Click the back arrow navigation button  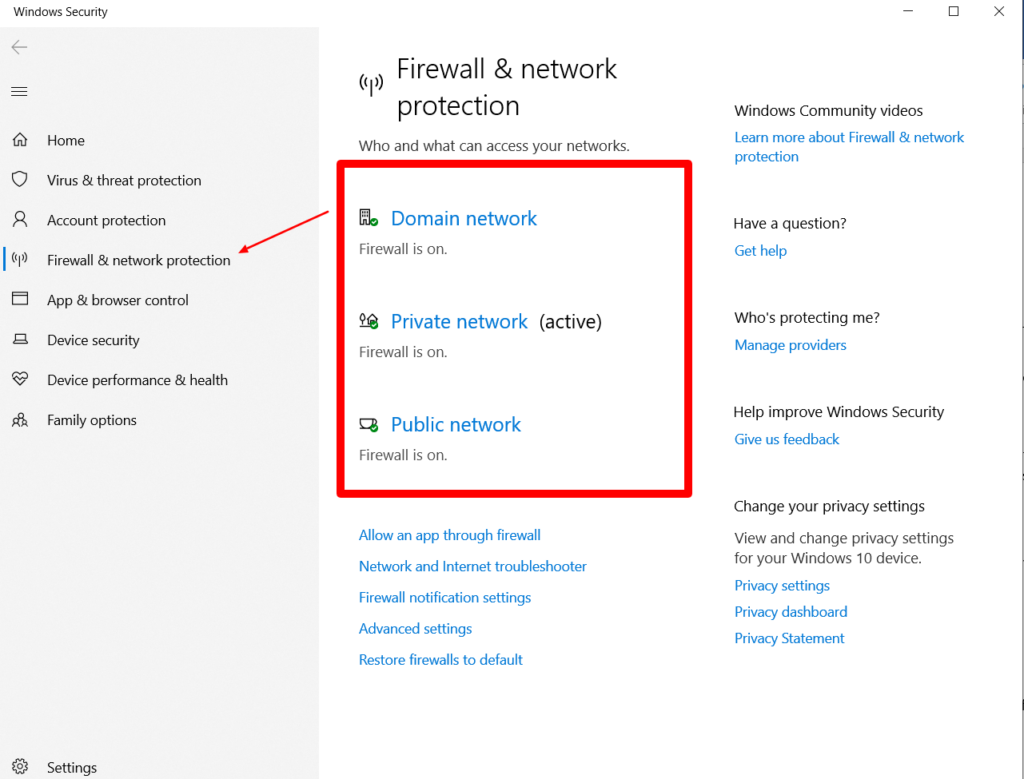(18, 47)
